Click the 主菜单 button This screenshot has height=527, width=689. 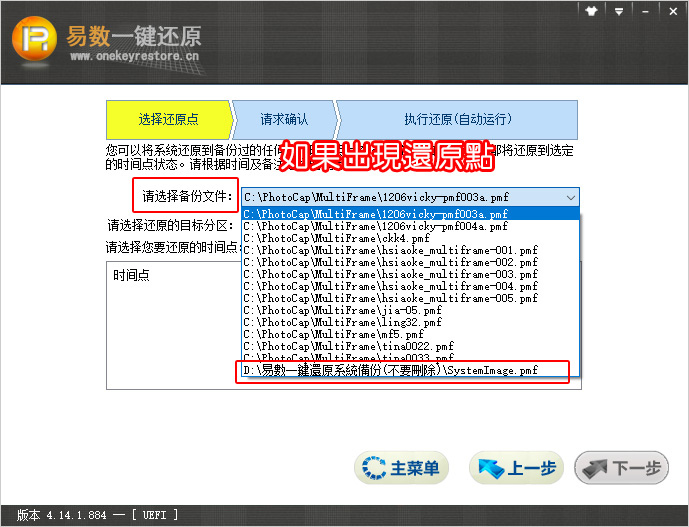coord(402,468)
